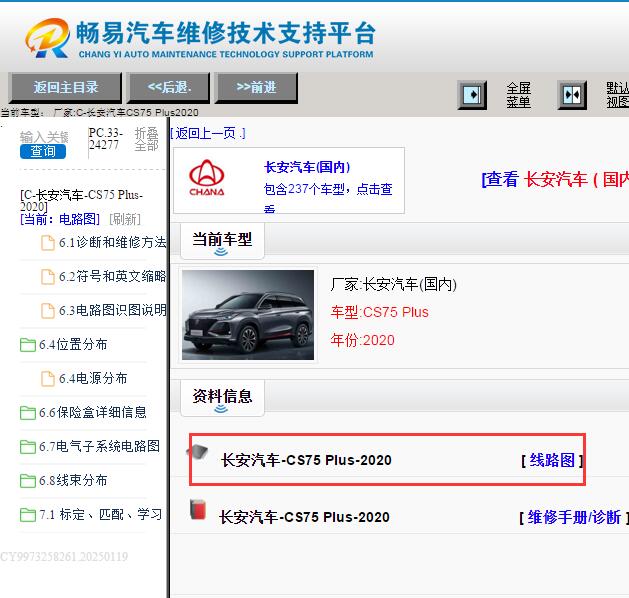Click 折叠全部 to collapse all

(146, 139)
